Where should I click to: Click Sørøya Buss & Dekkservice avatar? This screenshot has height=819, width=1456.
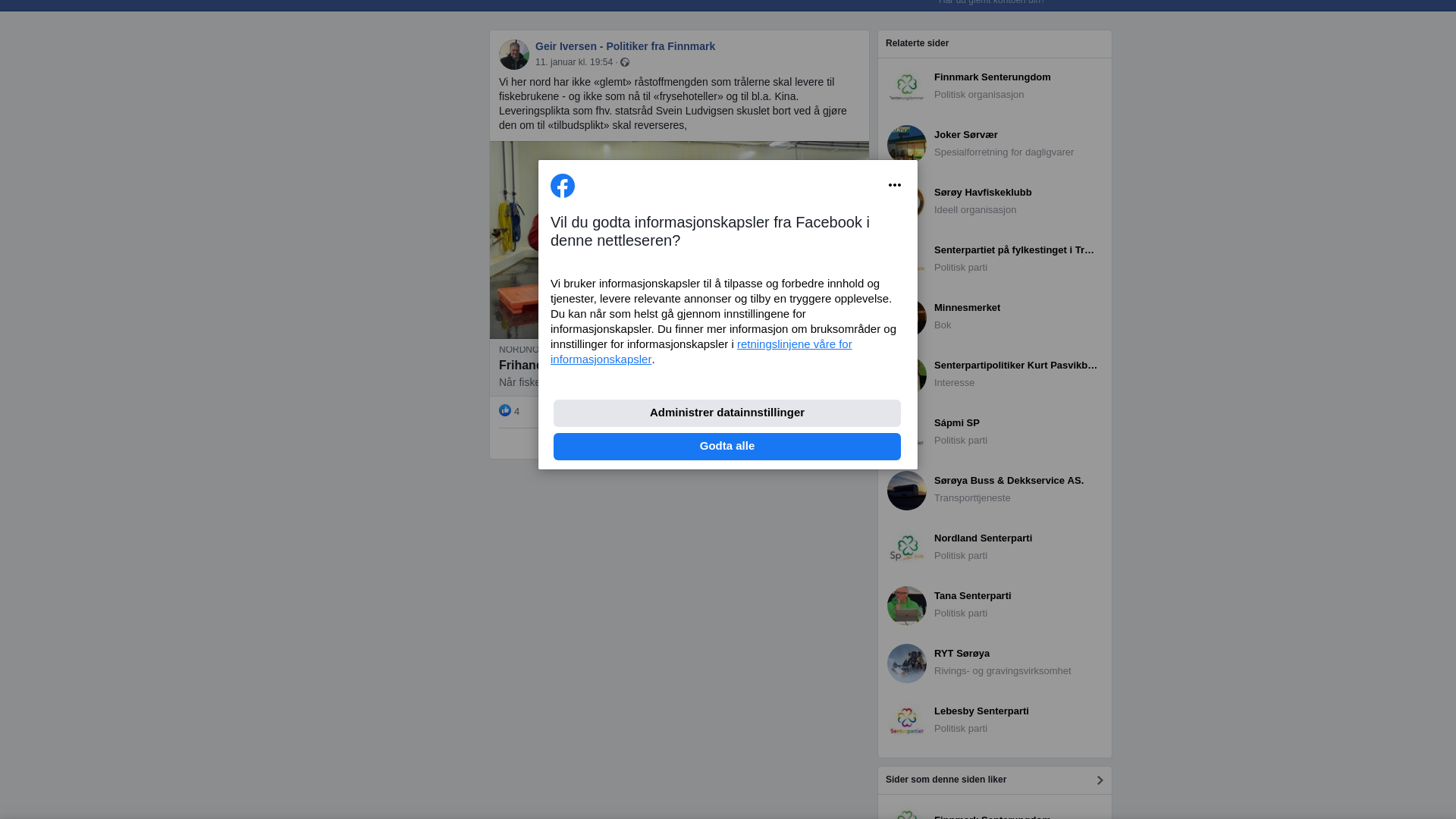[907, 491]
